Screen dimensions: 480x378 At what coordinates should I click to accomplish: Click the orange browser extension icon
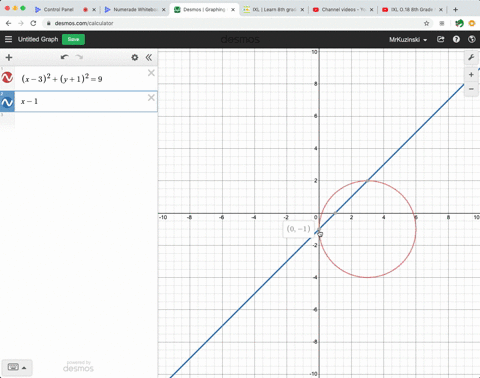click(472, 23)
